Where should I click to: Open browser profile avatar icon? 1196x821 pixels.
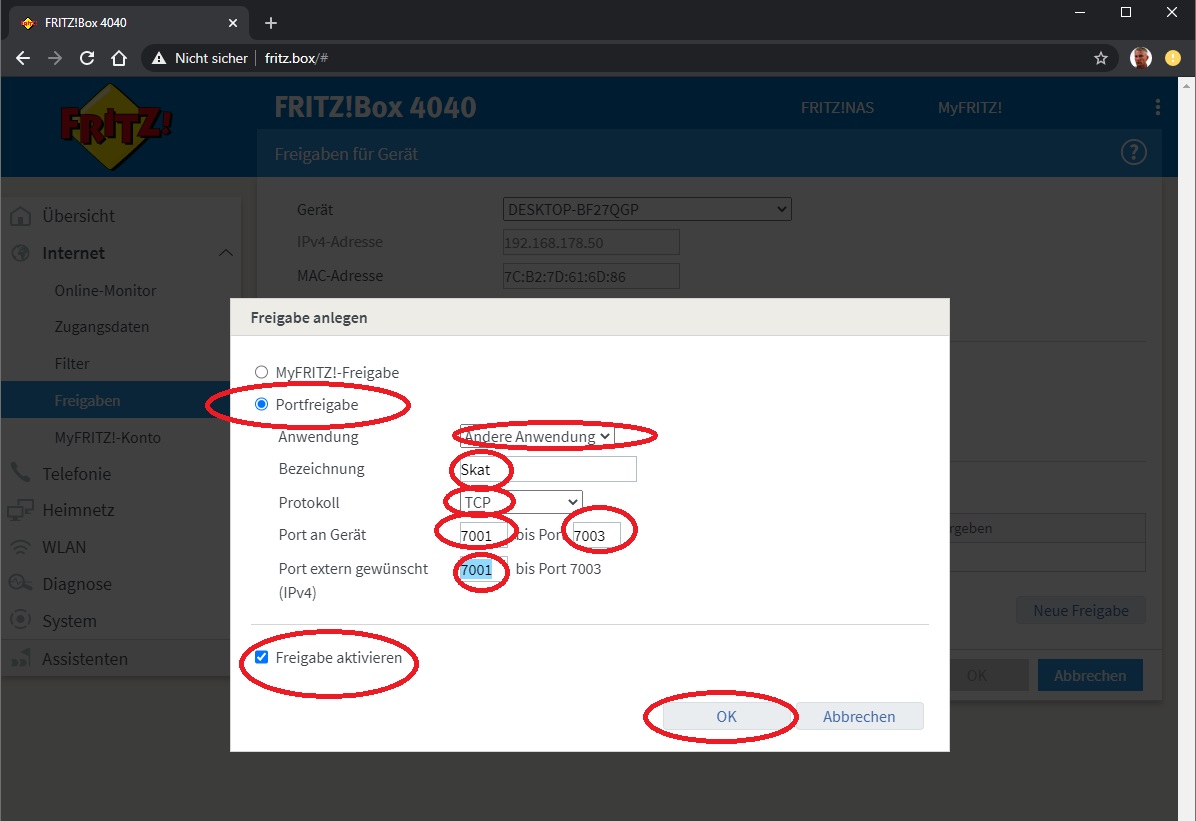(x=1140, y=58)
